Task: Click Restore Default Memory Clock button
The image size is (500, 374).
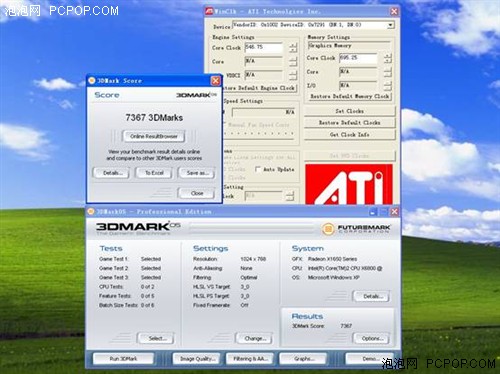Action: [x=349, y=96]
